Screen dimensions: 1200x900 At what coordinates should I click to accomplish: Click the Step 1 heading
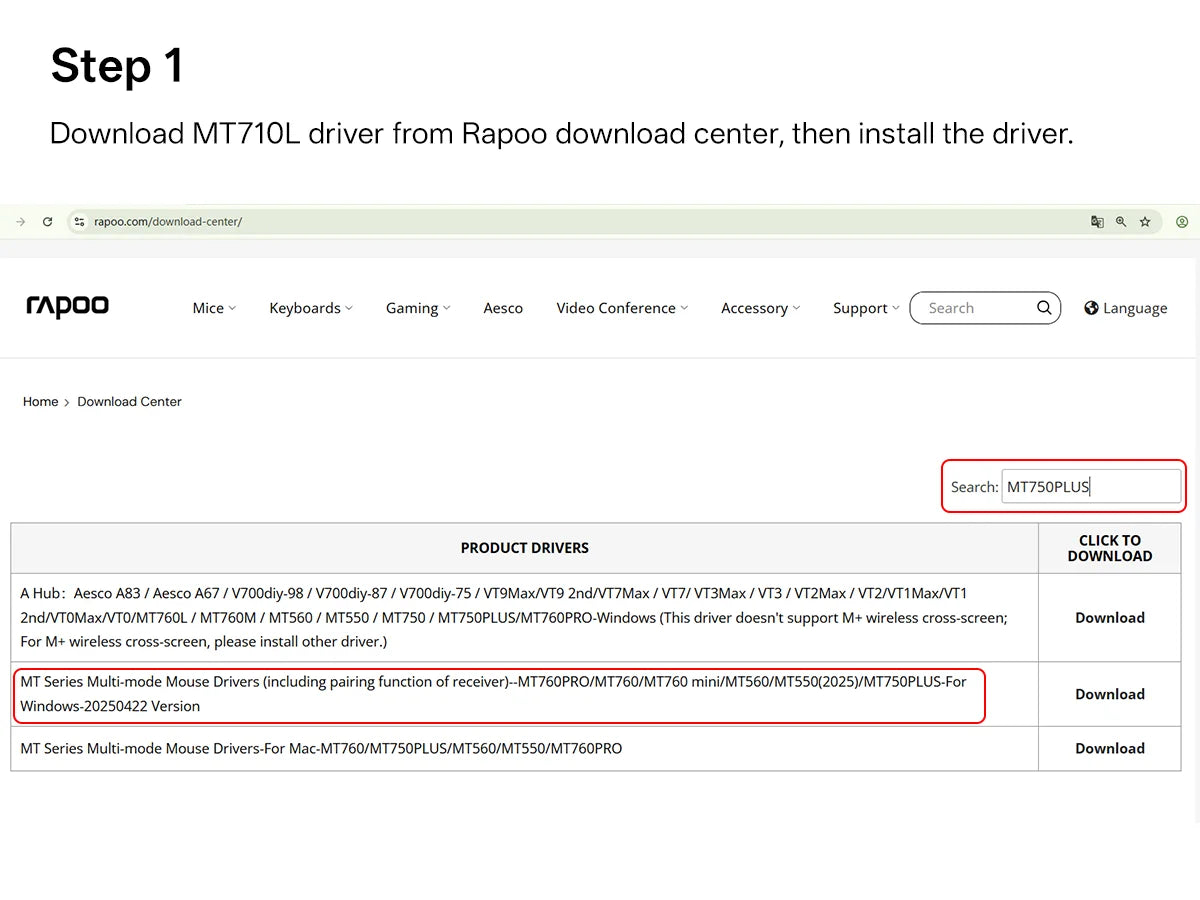117,66
